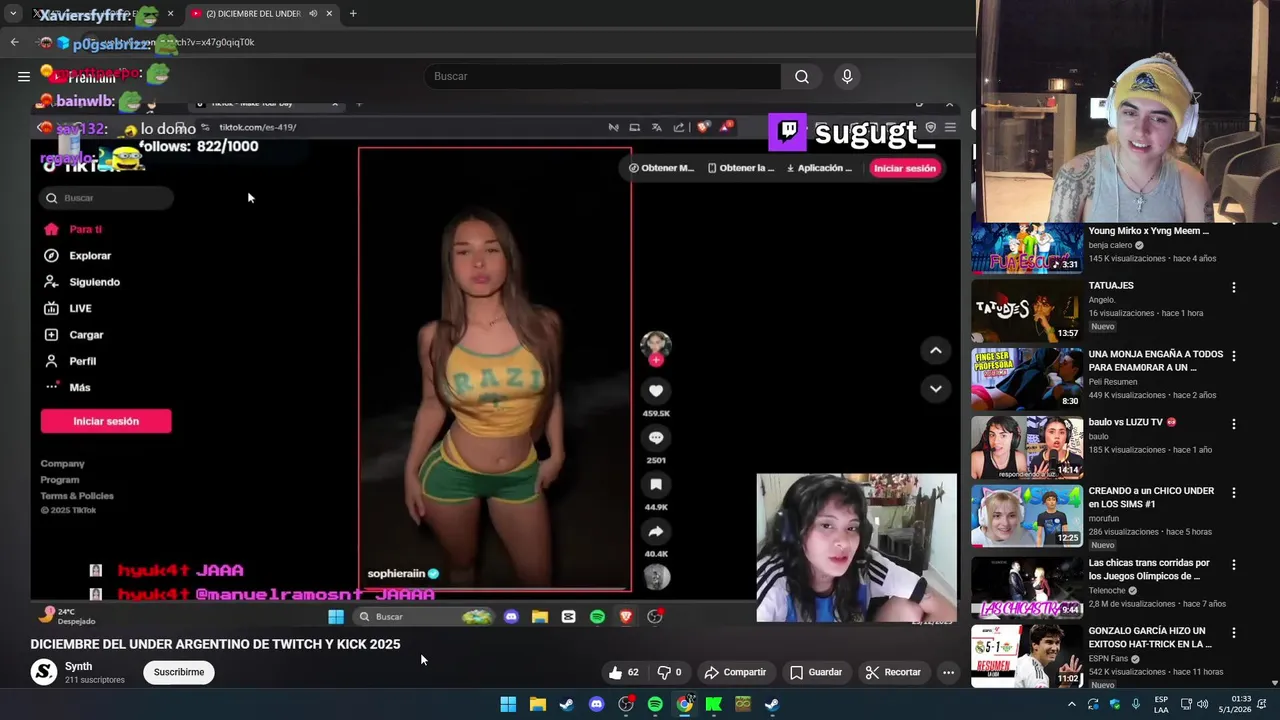Open Discord from the Windows taskbar
This screenshot has width=1280, height=720.
coord(596,704)
